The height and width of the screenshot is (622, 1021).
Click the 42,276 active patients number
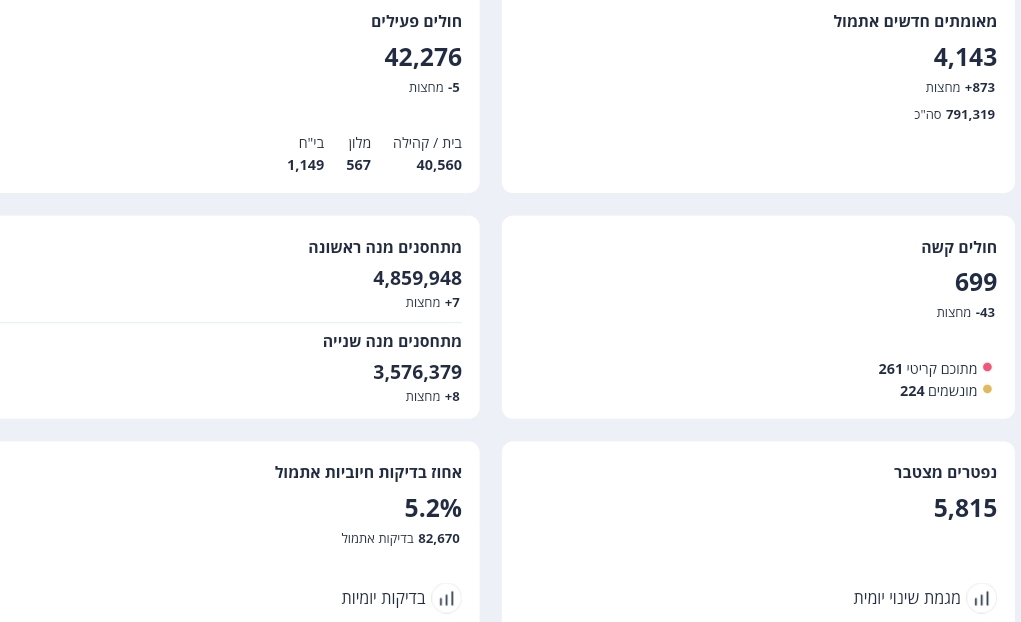423,57
